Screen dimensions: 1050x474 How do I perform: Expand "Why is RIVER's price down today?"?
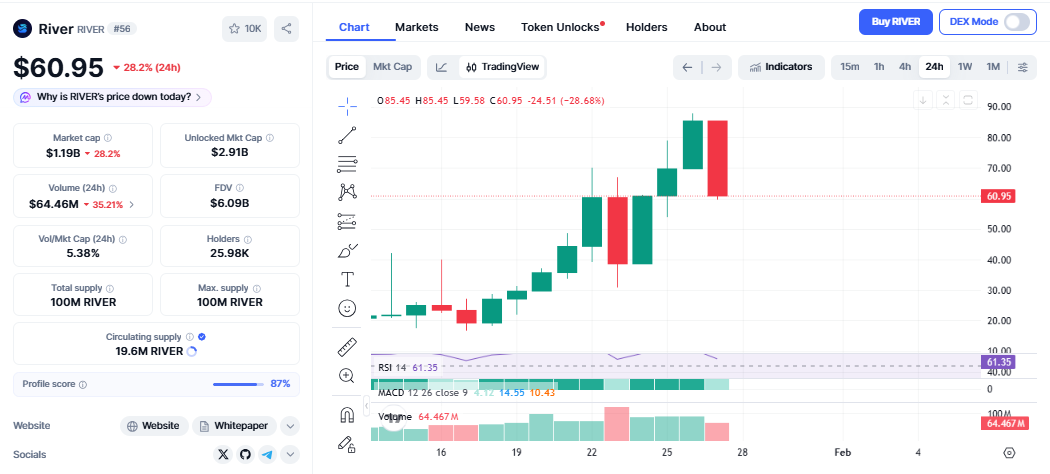tap(112, 97)
